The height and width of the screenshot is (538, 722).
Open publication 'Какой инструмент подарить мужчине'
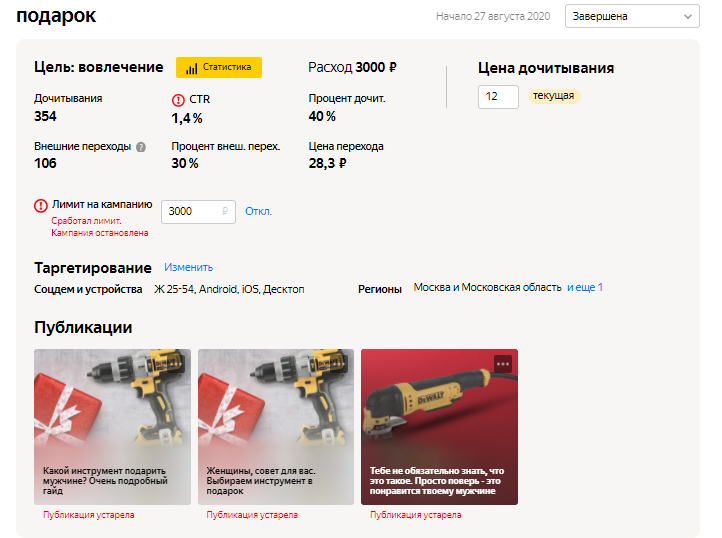[x=112, y=427]
